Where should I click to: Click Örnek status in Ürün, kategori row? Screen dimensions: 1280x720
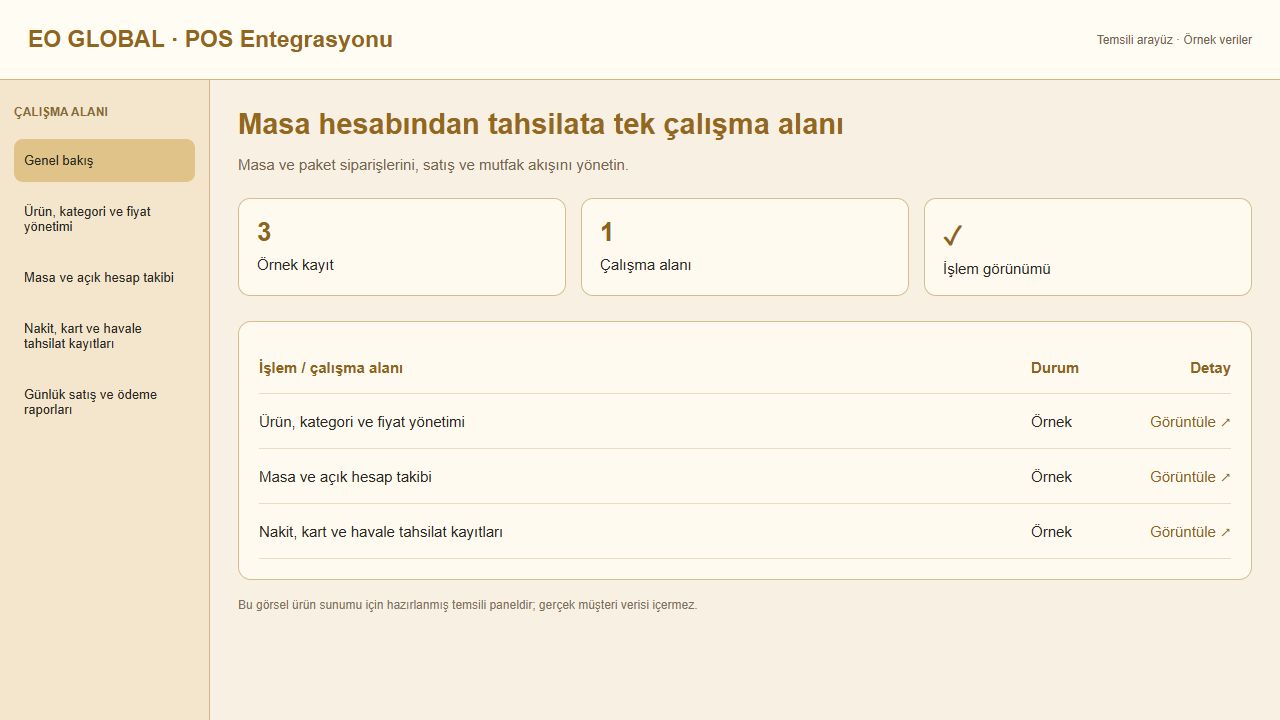[x=1051, y=422]
